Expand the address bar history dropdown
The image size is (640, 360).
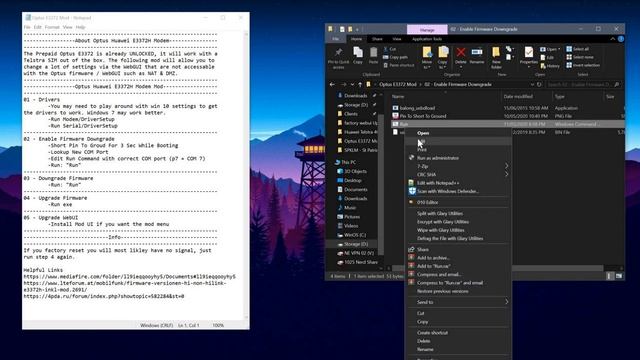pos(532,84)
